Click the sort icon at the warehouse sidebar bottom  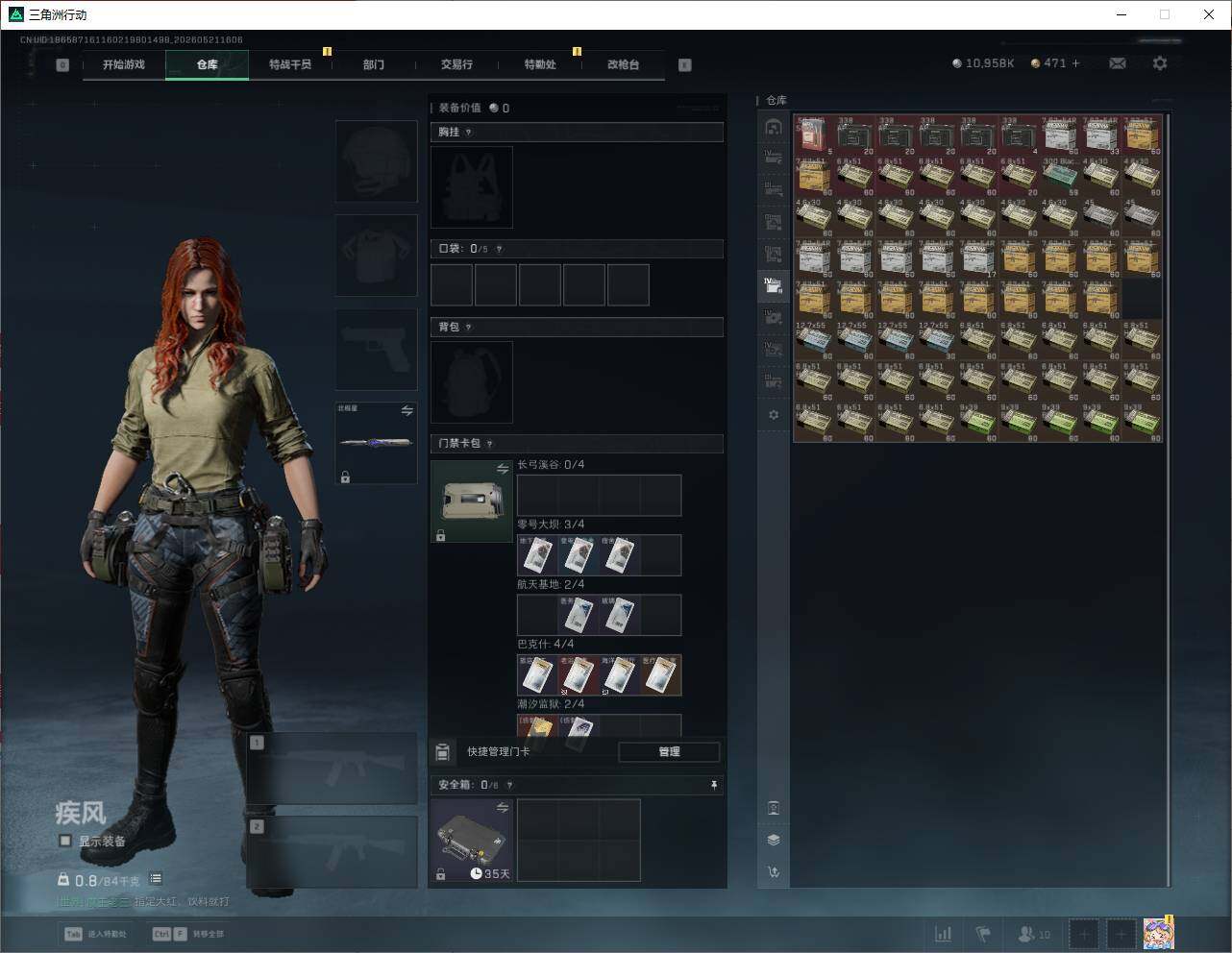click(x=774, y=872)
